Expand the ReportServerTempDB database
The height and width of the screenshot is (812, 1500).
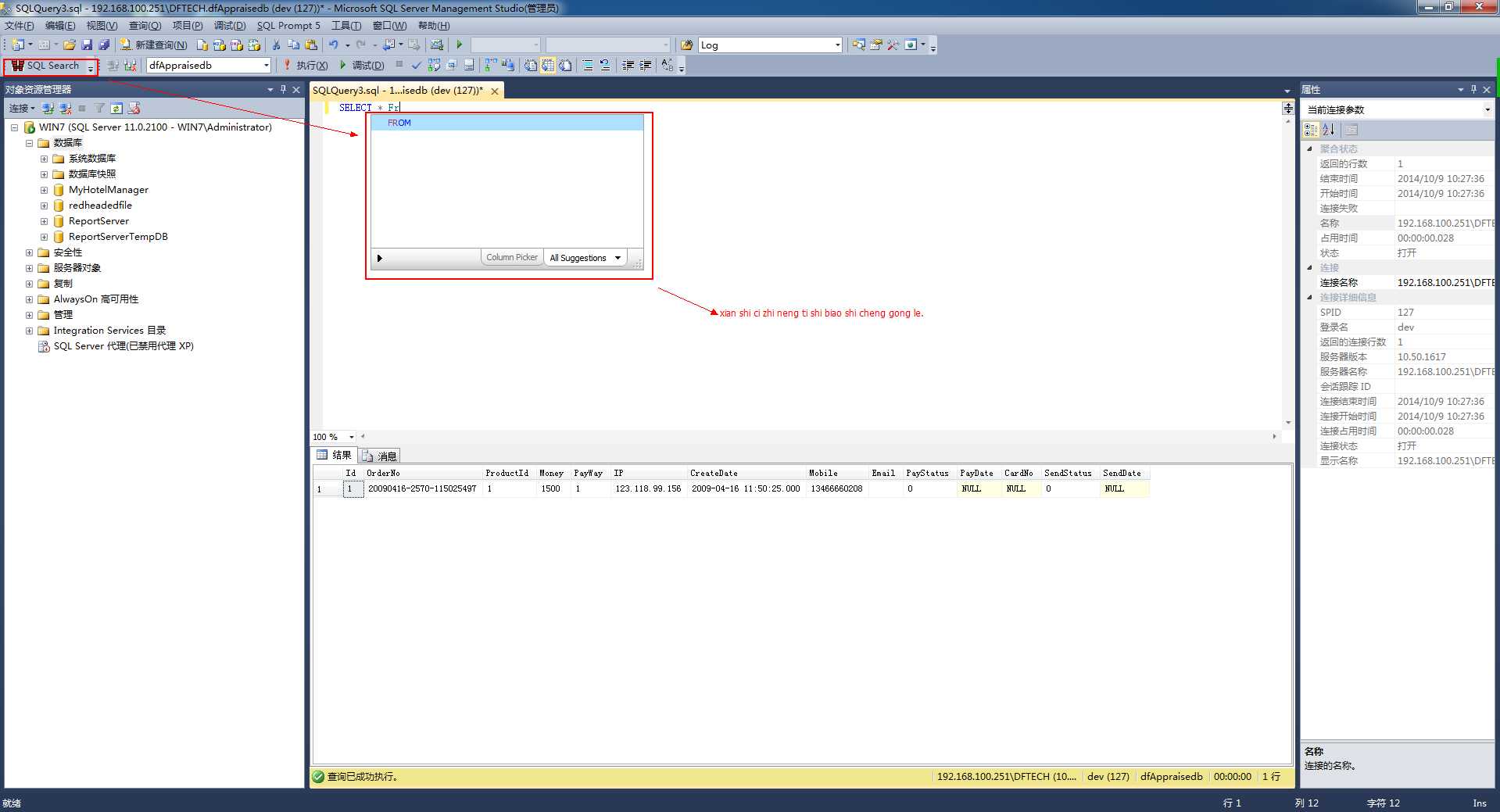pyautogui.click(x=44, y=237)
